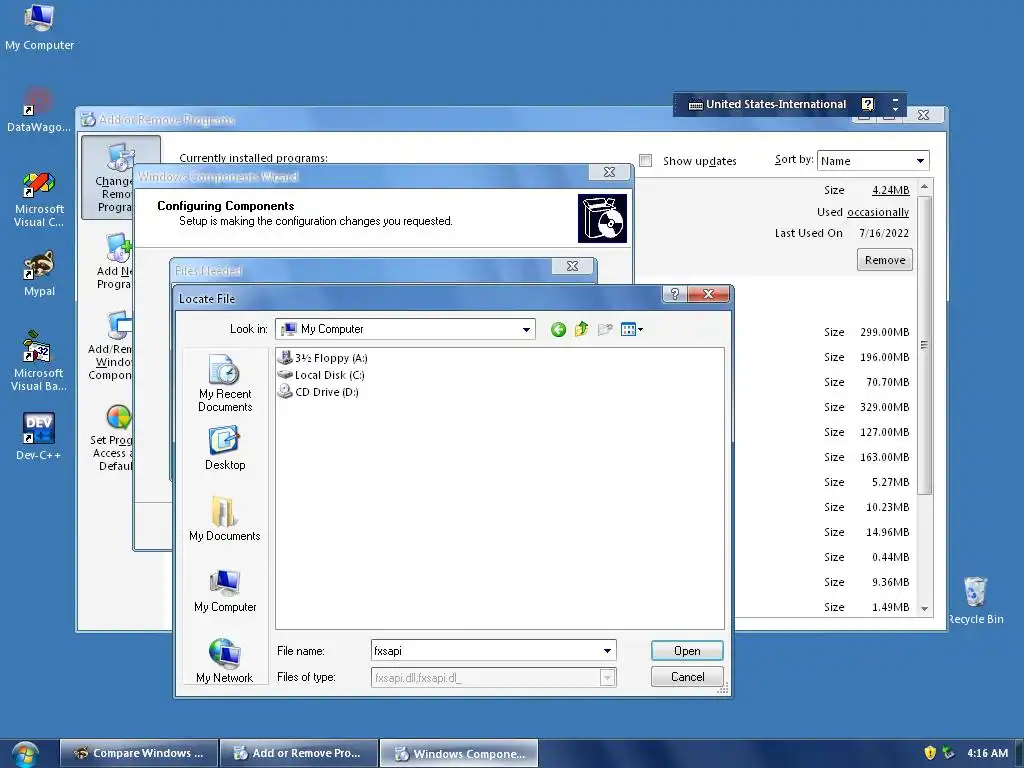
Task: Click the keyboard icon on the language bar
Action: (x=696, y=104)
